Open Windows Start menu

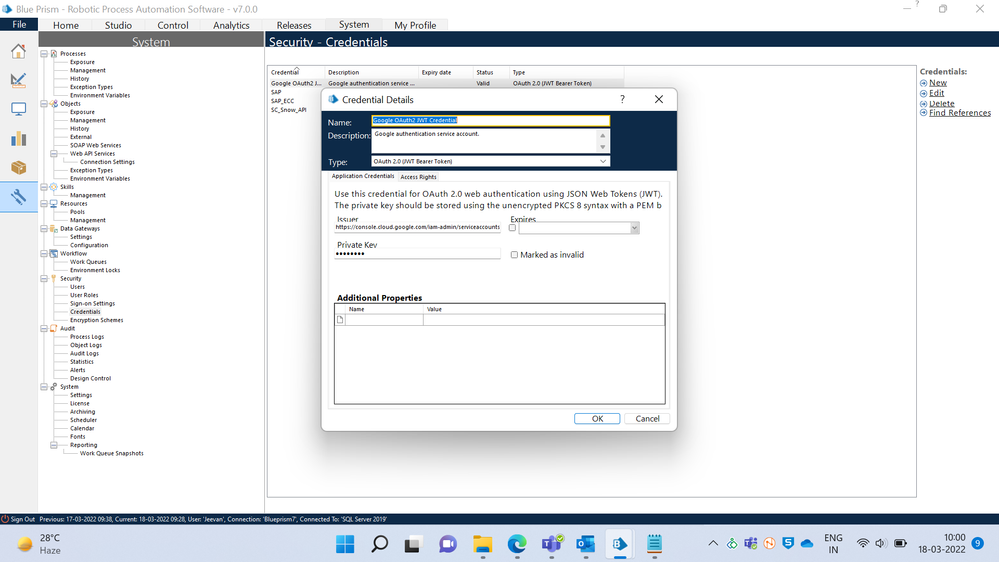345,544
